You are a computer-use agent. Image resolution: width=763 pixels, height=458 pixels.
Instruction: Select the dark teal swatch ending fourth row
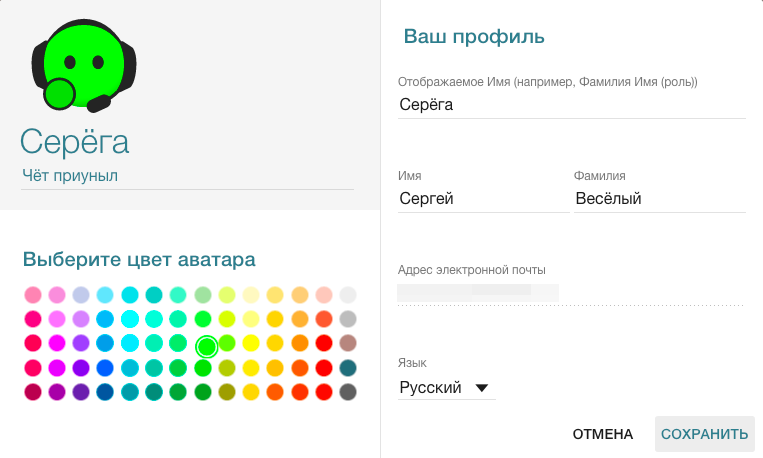click(x=348, y=367)
